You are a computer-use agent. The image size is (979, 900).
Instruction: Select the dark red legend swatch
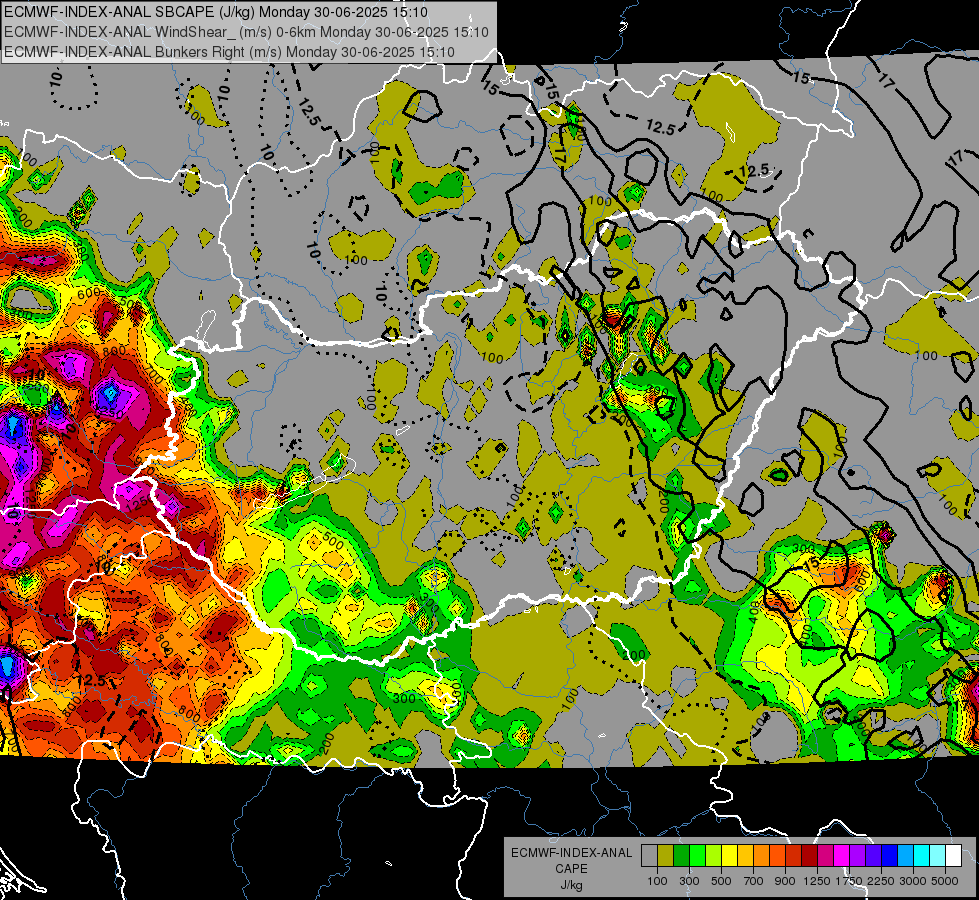click(809, 856)
